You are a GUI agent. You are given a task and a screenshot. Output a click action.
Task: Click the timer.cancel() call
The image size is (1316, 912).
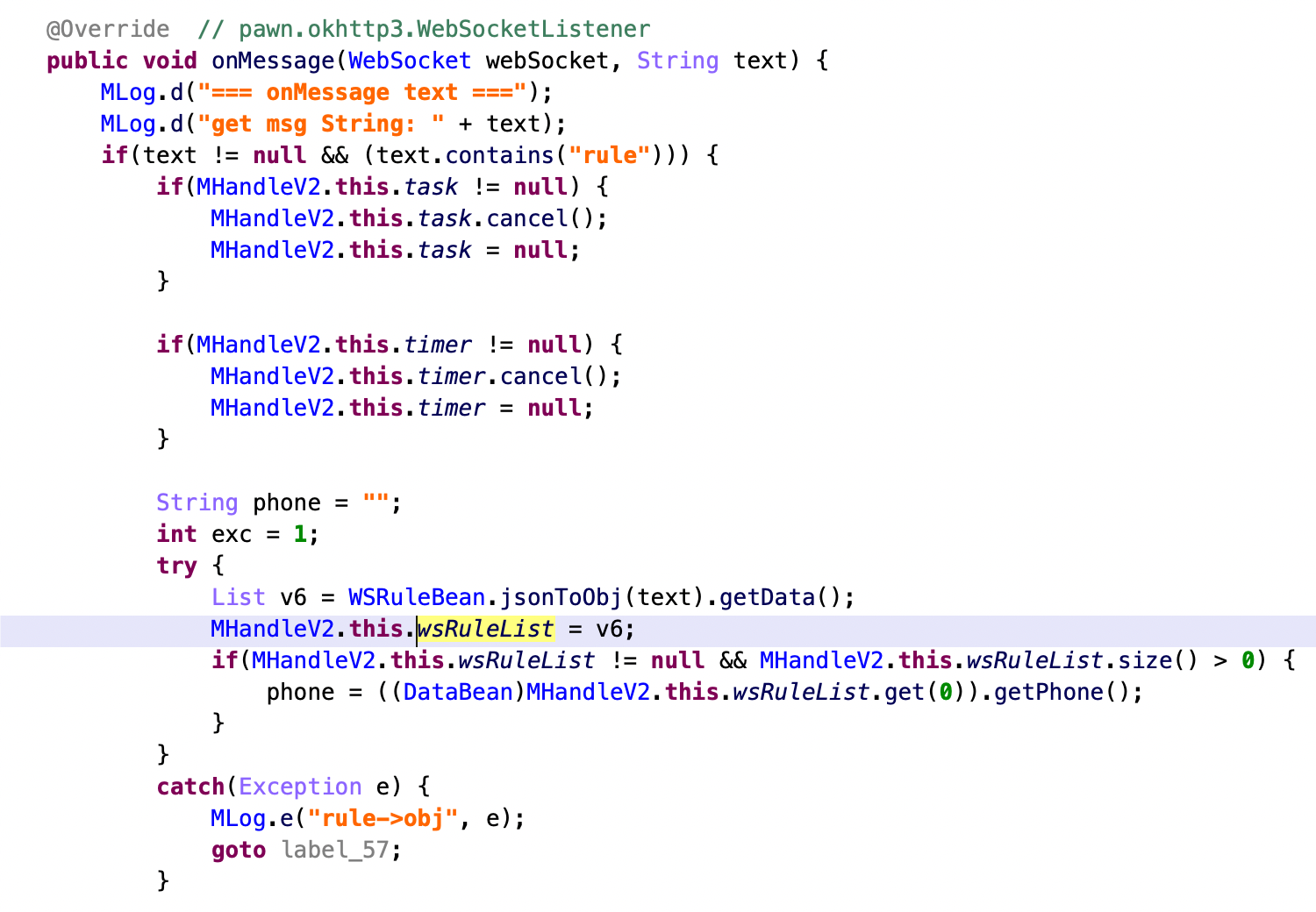point(519,376)
